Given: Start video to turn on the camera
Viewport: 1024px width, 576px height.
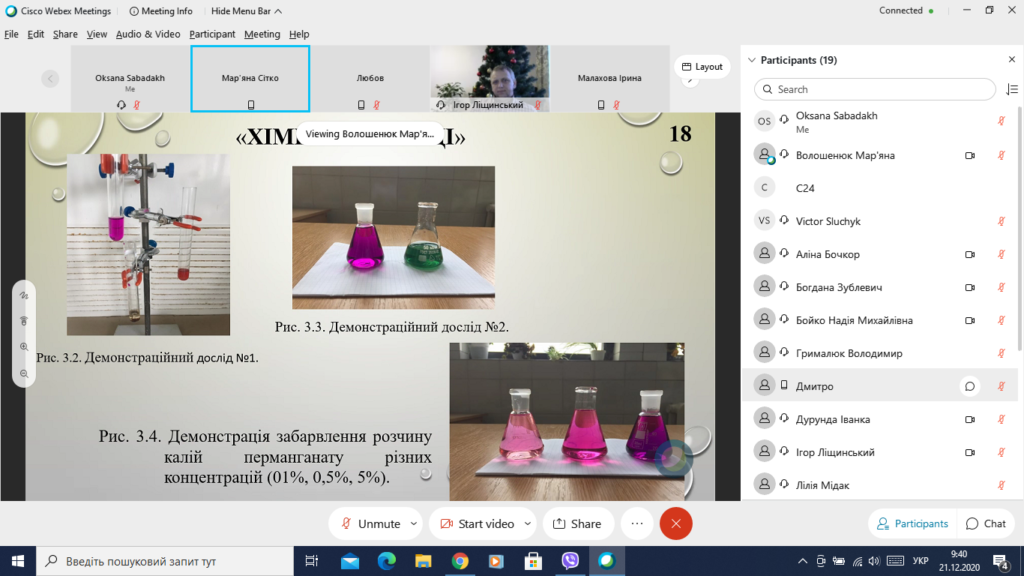Looking at the screenshot, I should pyautogui.click(x=477, y=524).
